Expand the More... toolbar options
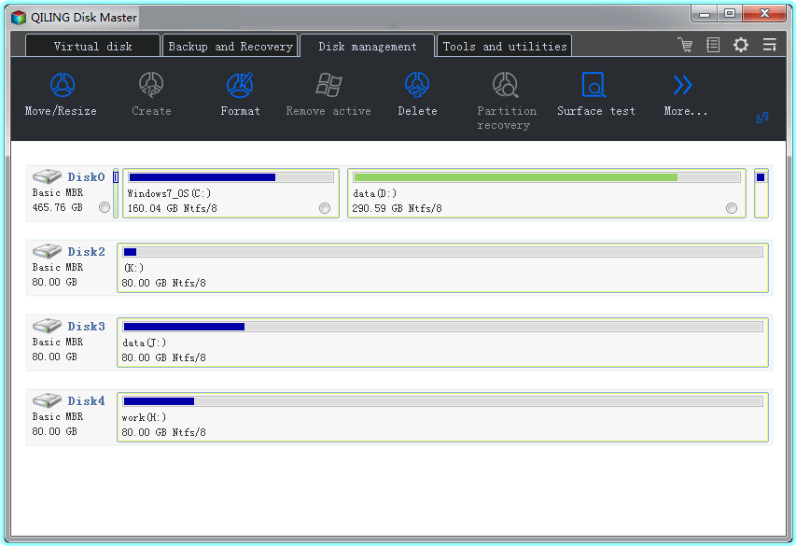796x546 pixels. point(684,94)
